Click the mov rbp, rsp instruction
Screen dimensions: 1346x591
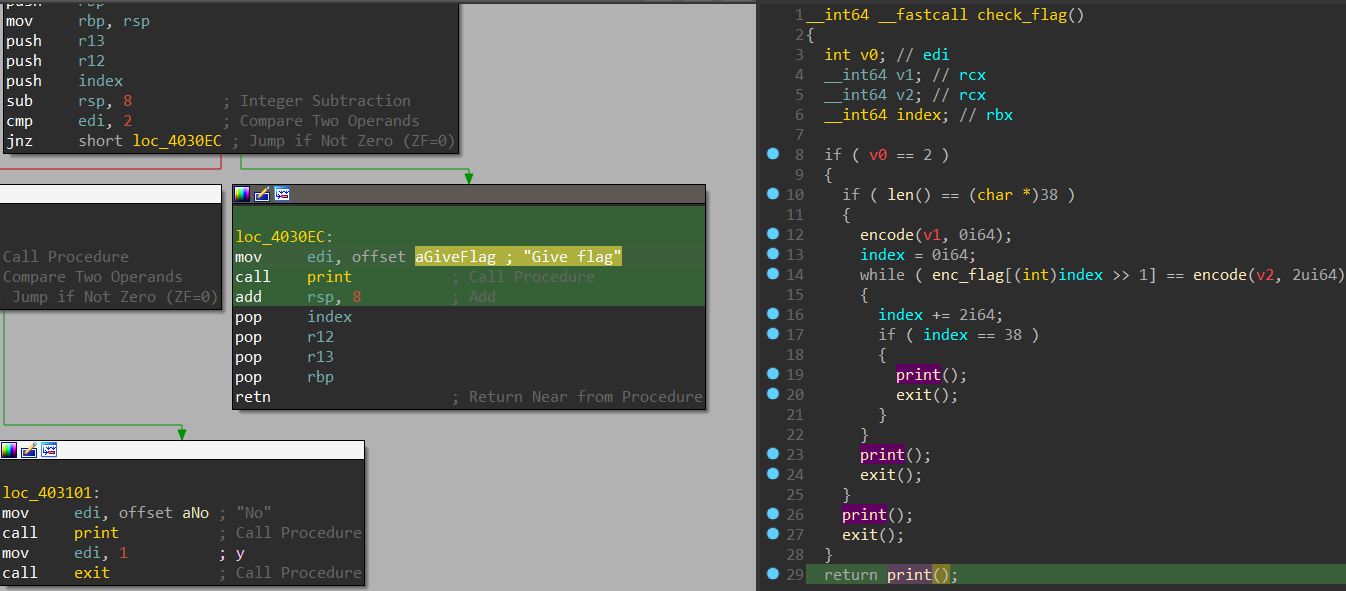pos(78,21)
